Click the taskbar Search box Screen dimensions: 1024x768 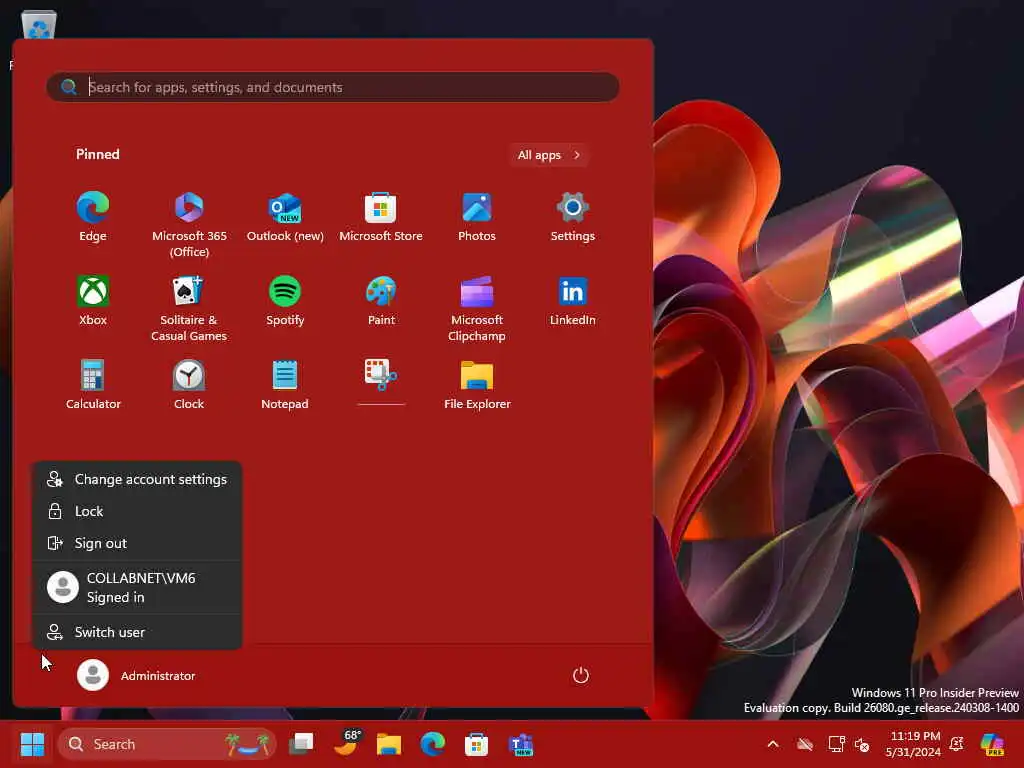[167, 744]
